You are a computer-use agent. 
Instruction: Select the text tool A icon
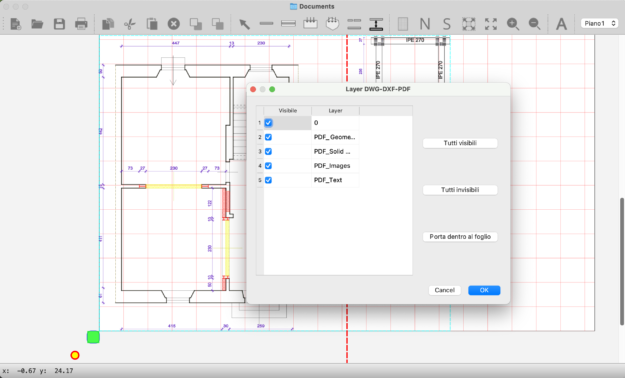(561, 24)
